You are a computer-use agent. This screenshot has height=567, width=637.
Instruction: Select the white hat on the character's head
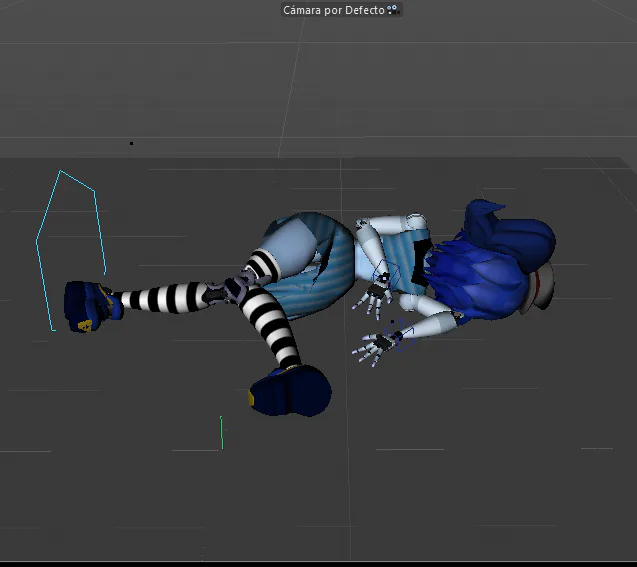pyautogui.click(x=540, y=288)
